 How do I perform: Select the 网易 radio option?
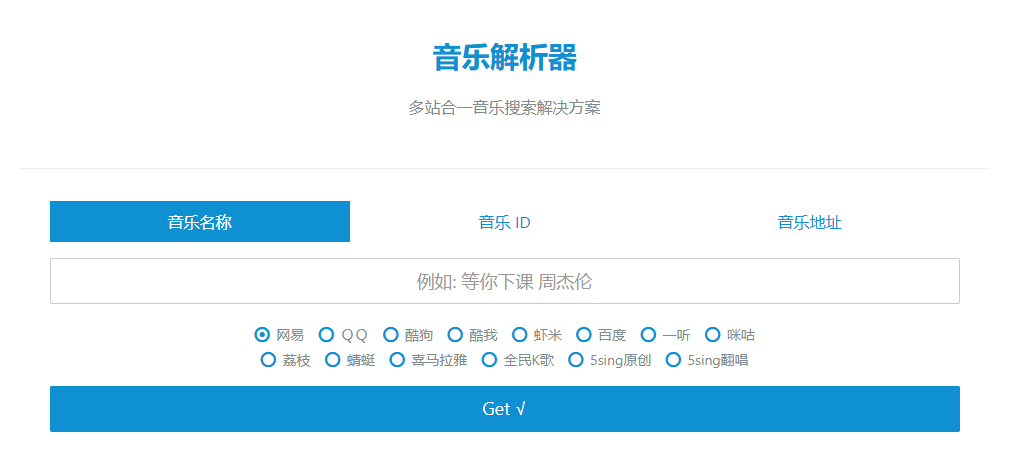(263, 334)
